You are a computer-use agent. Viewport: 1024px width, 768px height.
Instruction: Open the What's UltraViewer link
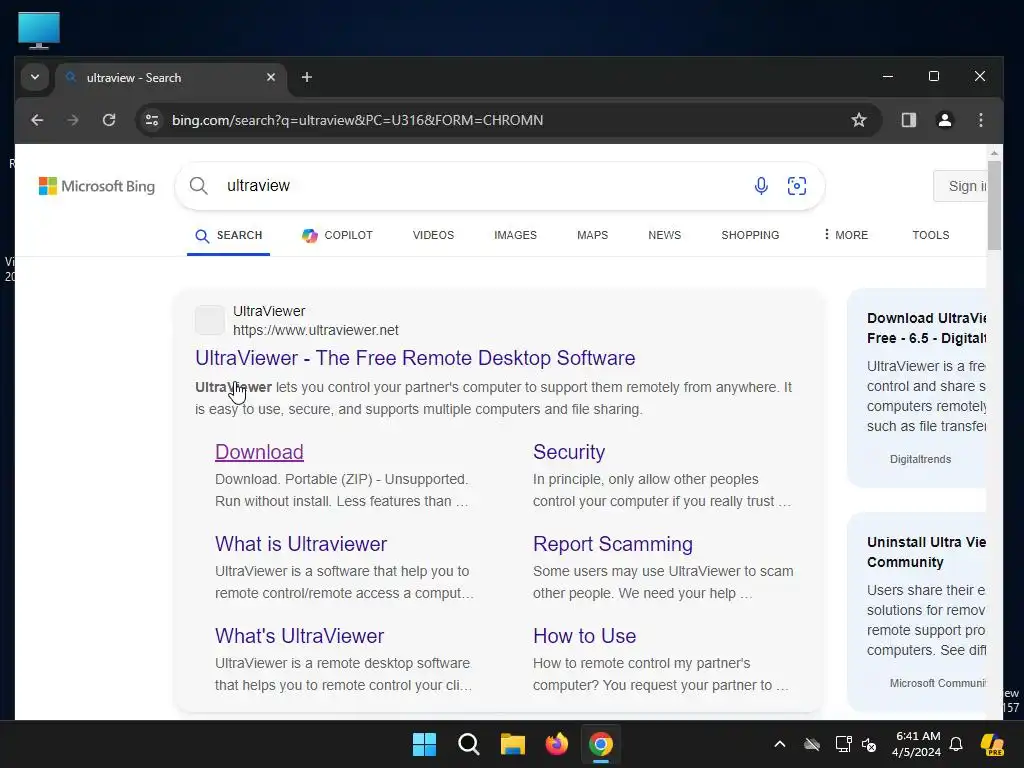coord(299,636)
